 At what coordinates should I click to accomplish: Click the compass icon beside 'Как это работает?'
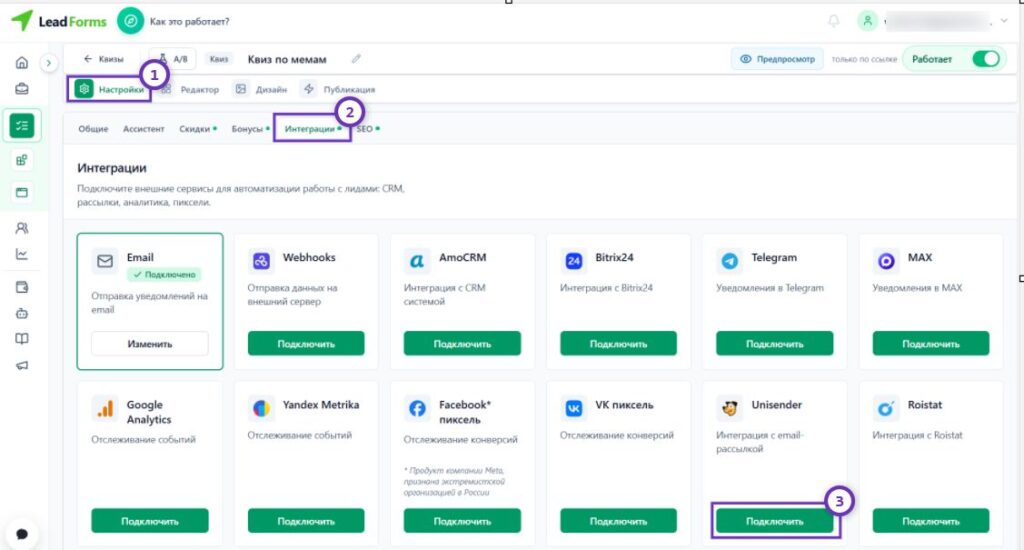(x=131, y=21)
